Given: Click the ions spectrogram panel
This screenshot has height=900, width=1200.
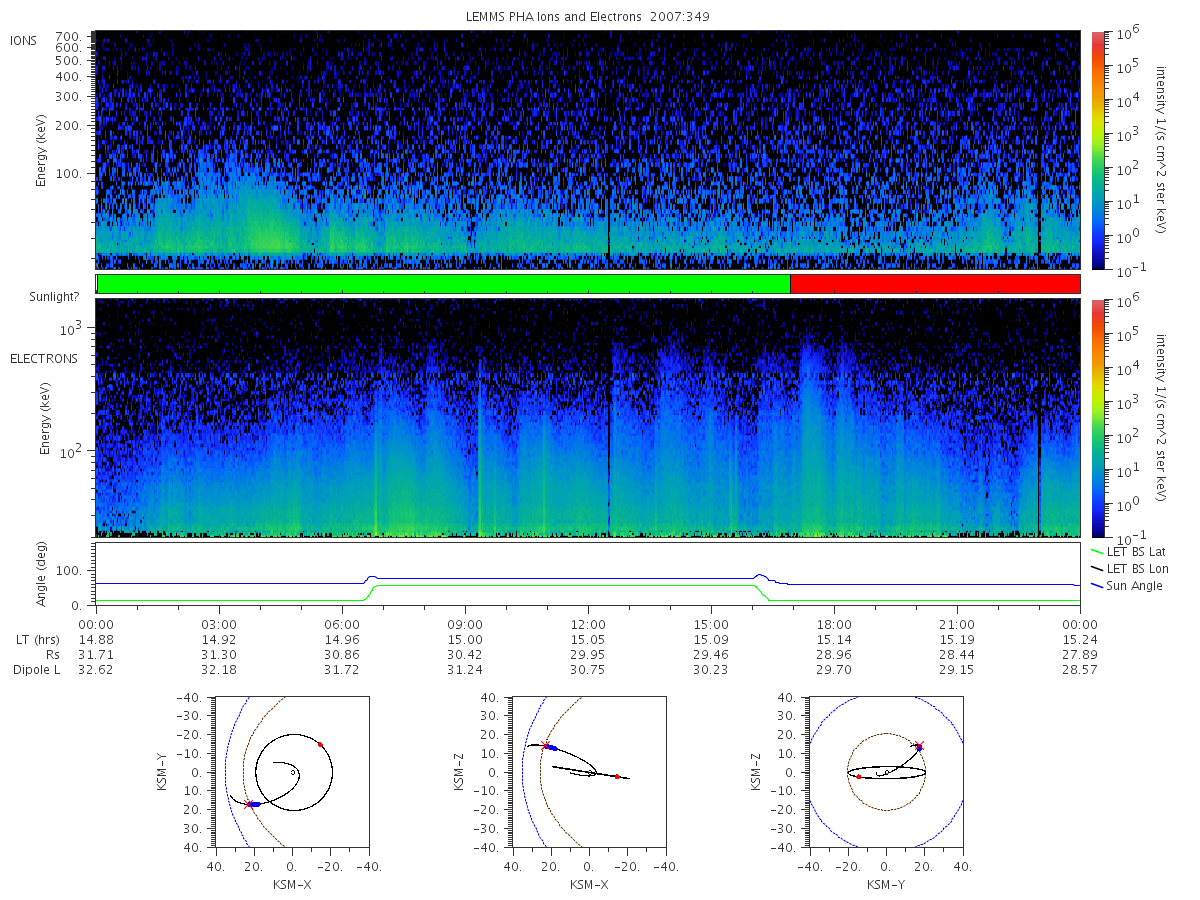Looking at the screenshot, I should pyautogui.click(x=588, y=150).
